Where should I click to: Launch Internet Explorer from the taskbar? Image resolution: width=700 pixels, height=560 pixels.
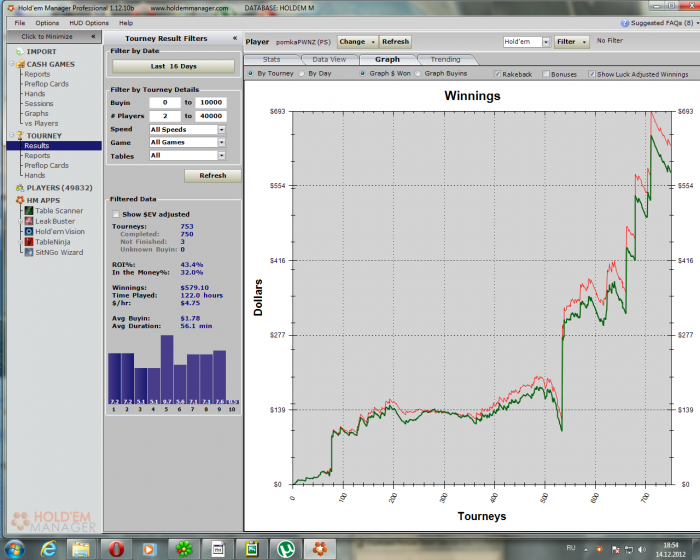pyautogui.click(x=49, y=549)
